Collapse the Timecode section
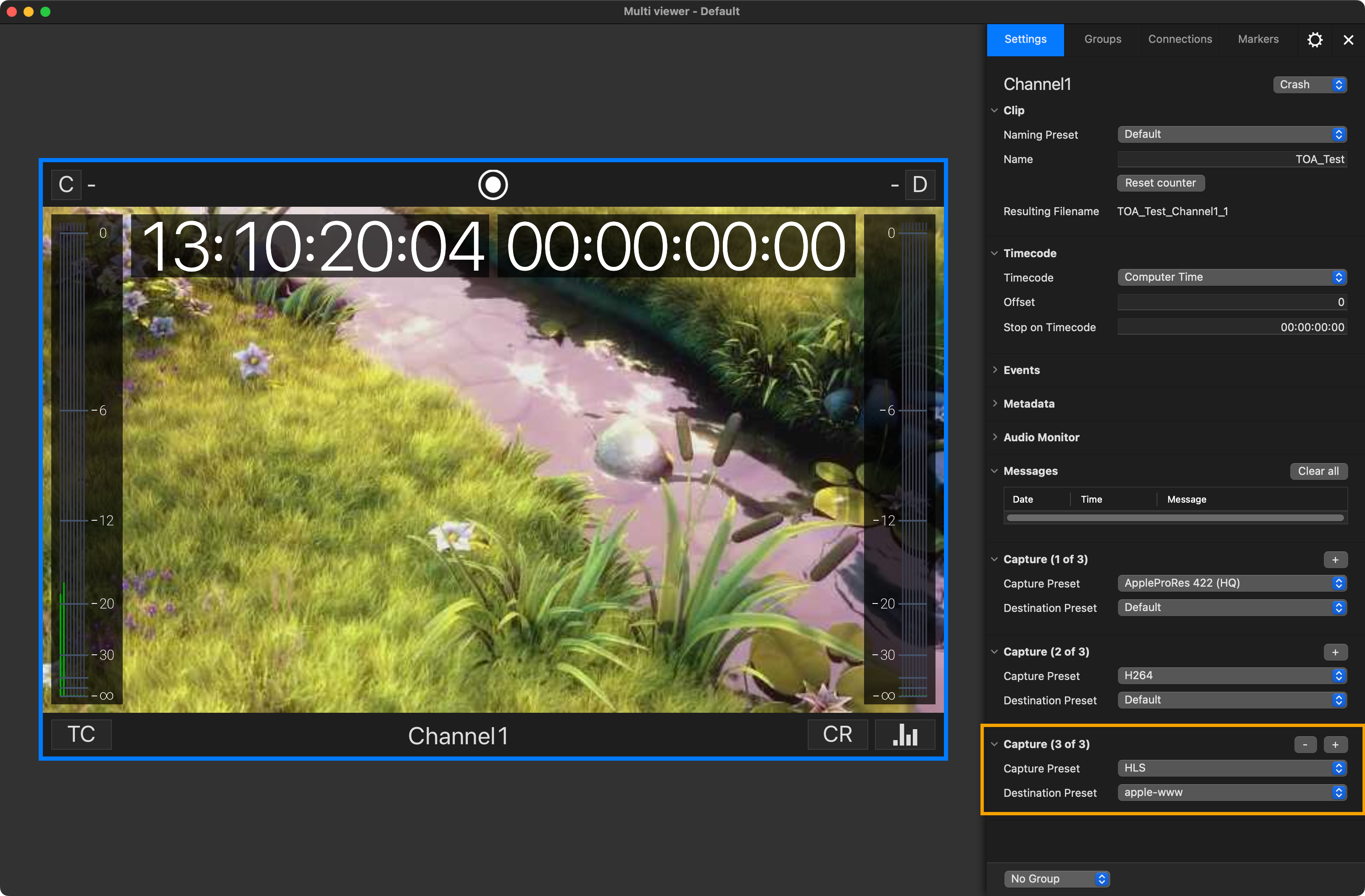The width and height of the screenshot is (1365, 896). 994,253
